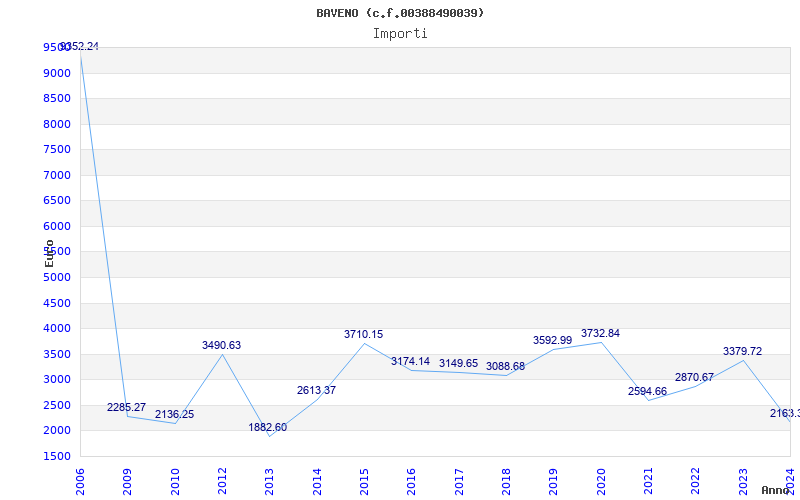Click the x-axis year 2019
Screen dimensions: 800x500
(x=554, y=482)
